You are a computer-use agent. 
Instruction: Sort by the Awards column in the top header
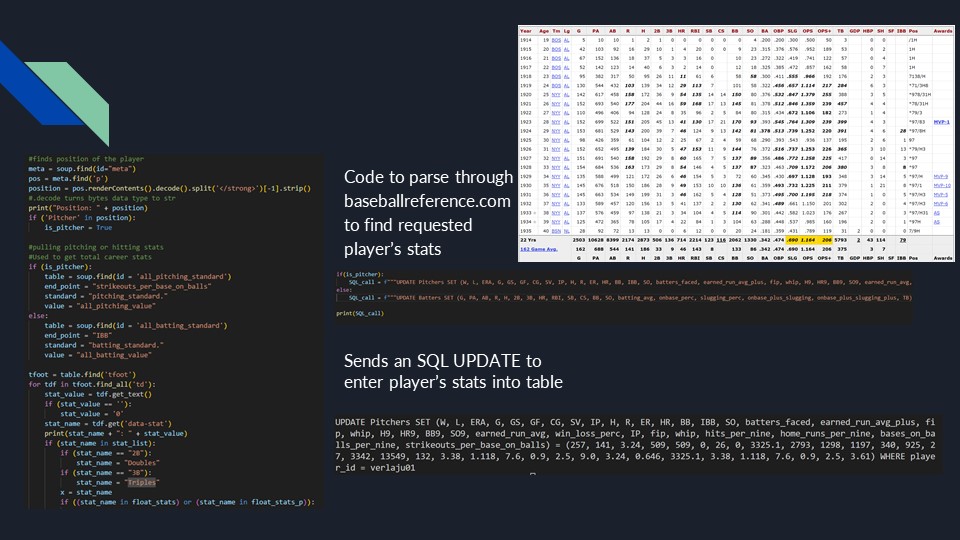(943, 31)
